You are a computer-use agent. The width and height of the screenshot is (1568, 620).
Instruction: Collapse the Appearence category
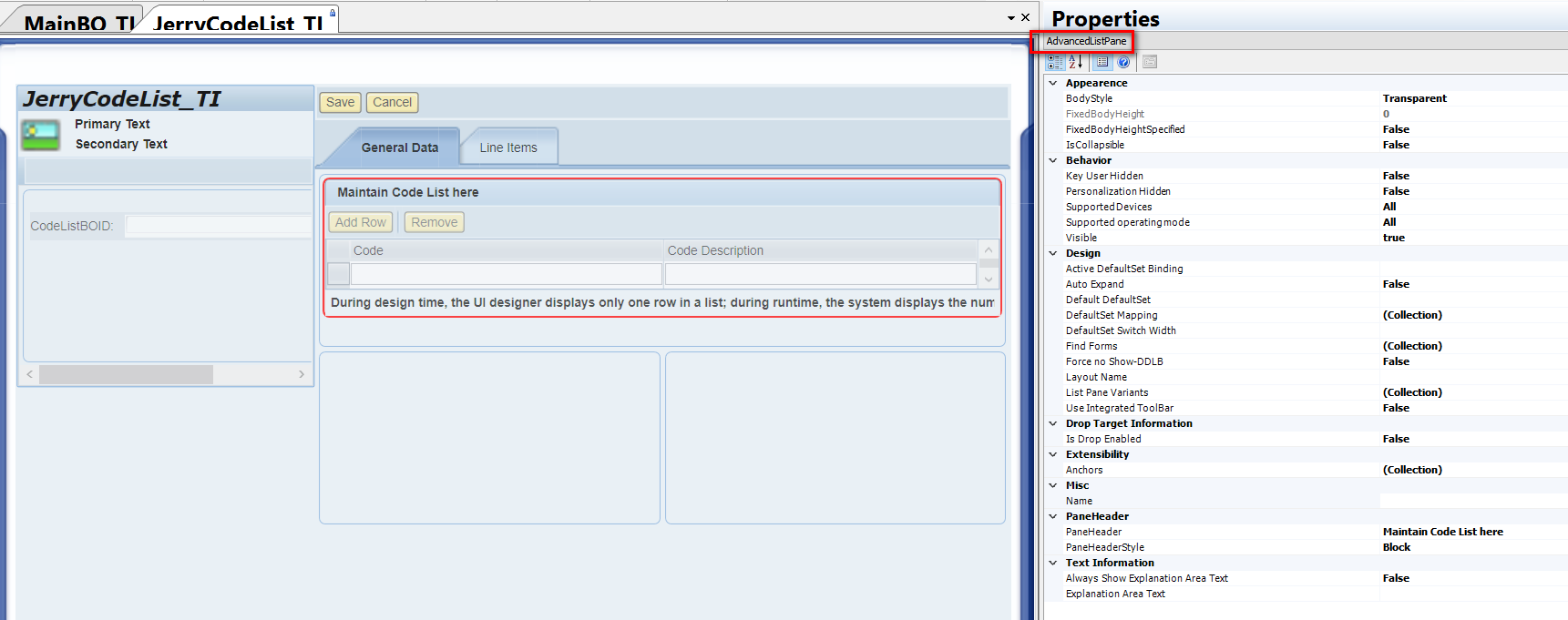(1053, 83)
